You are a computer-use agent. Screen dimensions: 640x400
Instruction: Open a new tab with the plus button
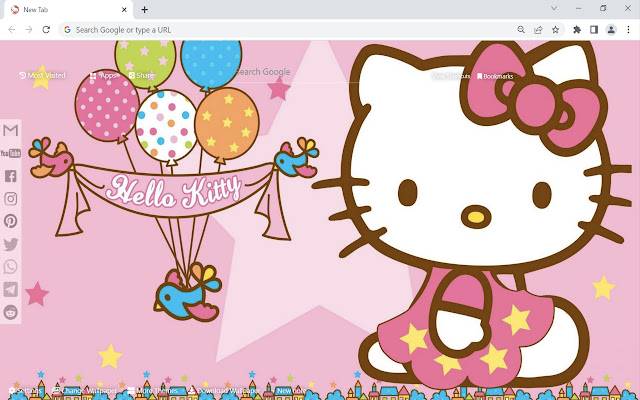(144, 10)
